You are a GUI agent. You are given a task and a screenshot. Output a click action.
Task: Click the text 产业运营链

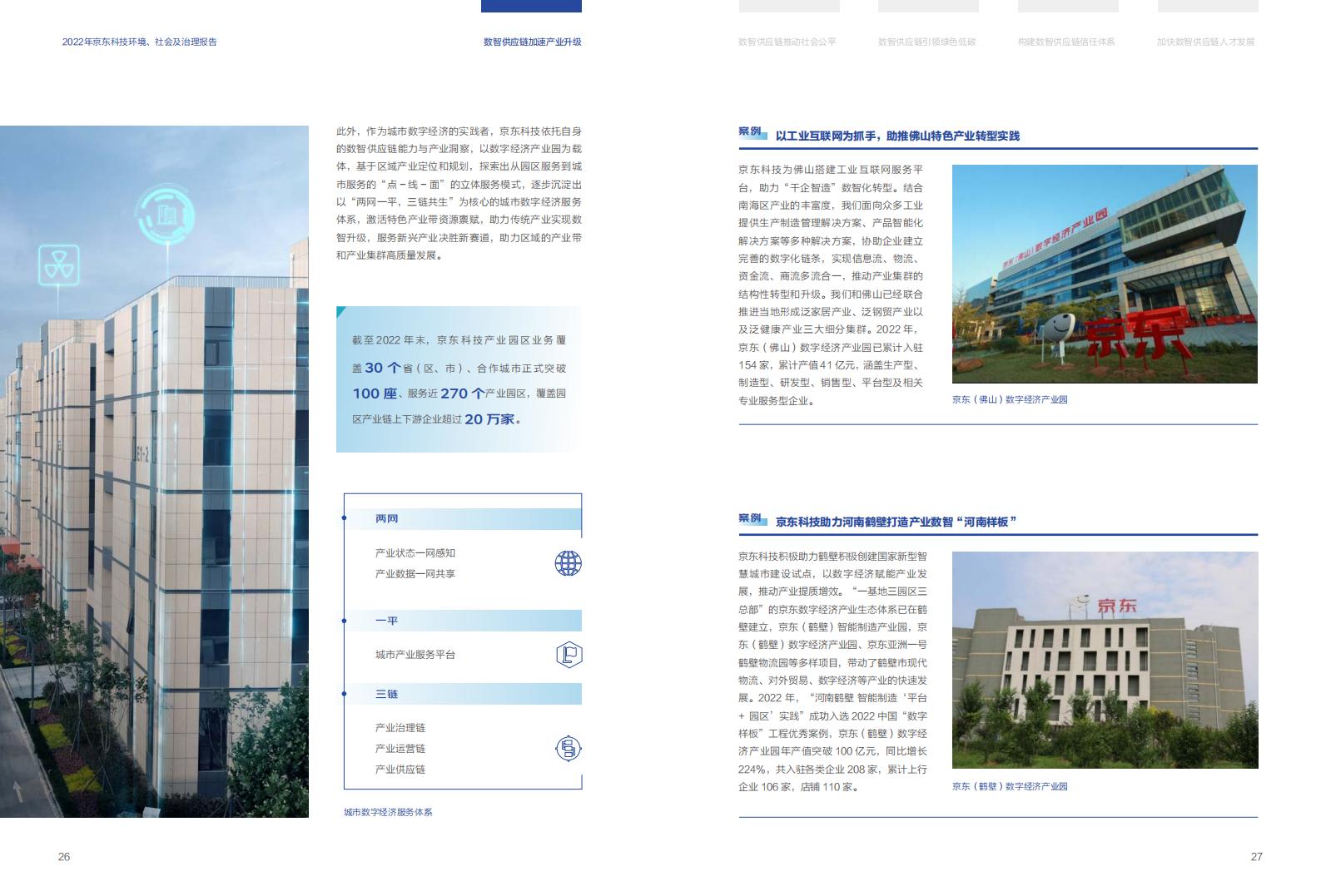(x=400, y=749)
